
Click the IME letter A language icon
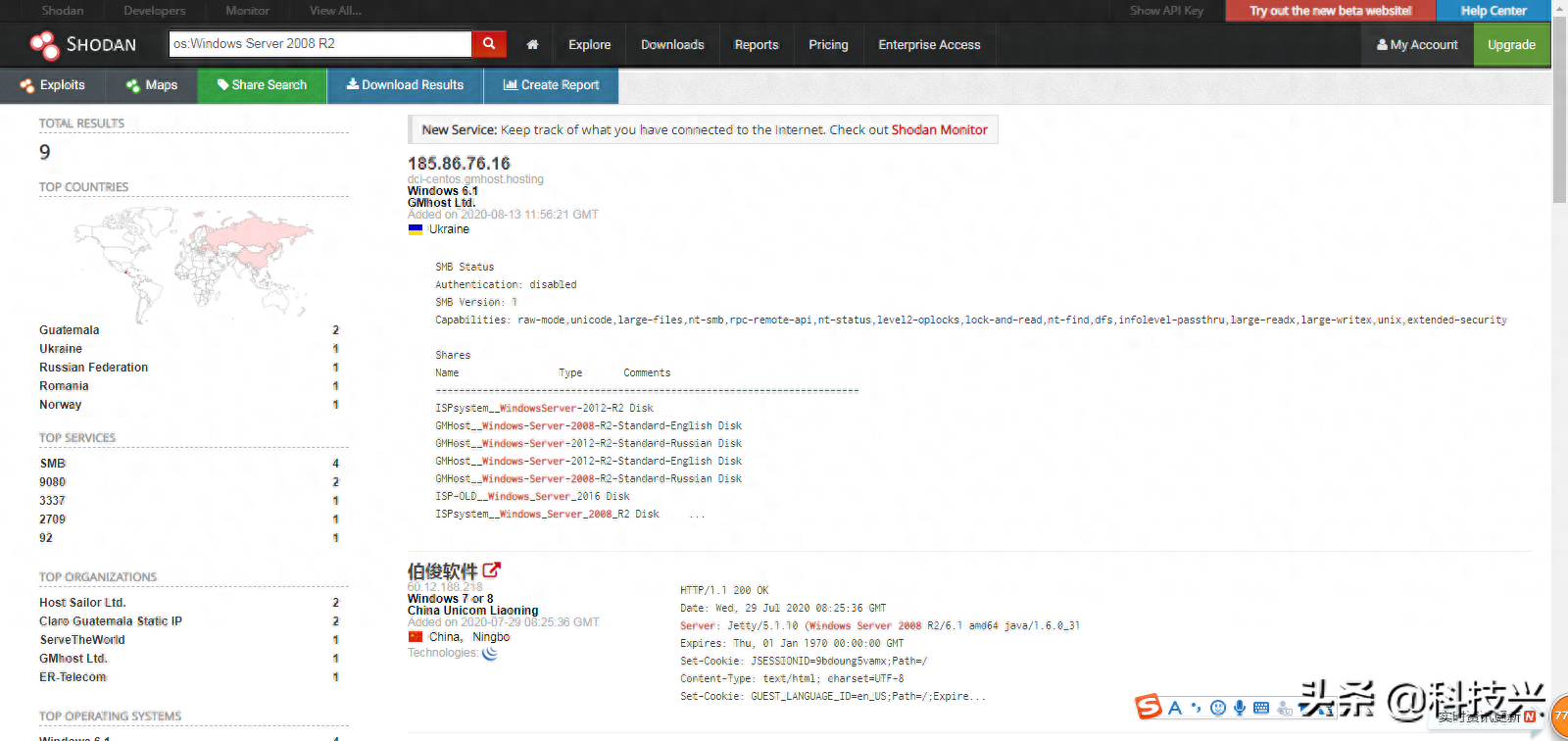[x=1175, y=708]
